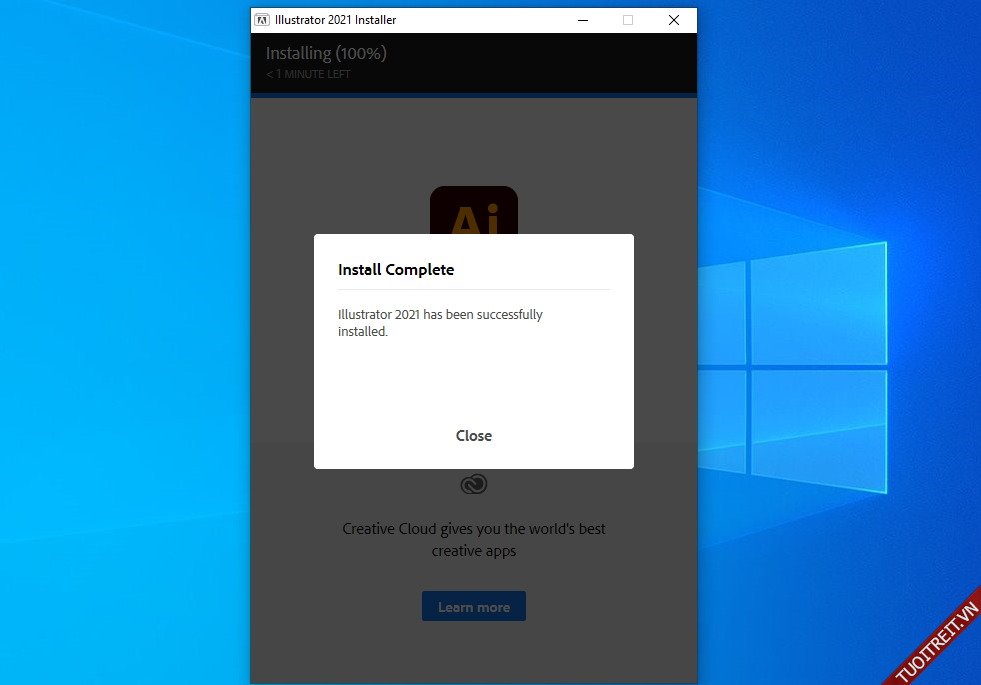This screenshot has width=981, height=685.
Task: Click the "Illustrator 2021 Installer" title bar text
Action: tap(335, 20)
